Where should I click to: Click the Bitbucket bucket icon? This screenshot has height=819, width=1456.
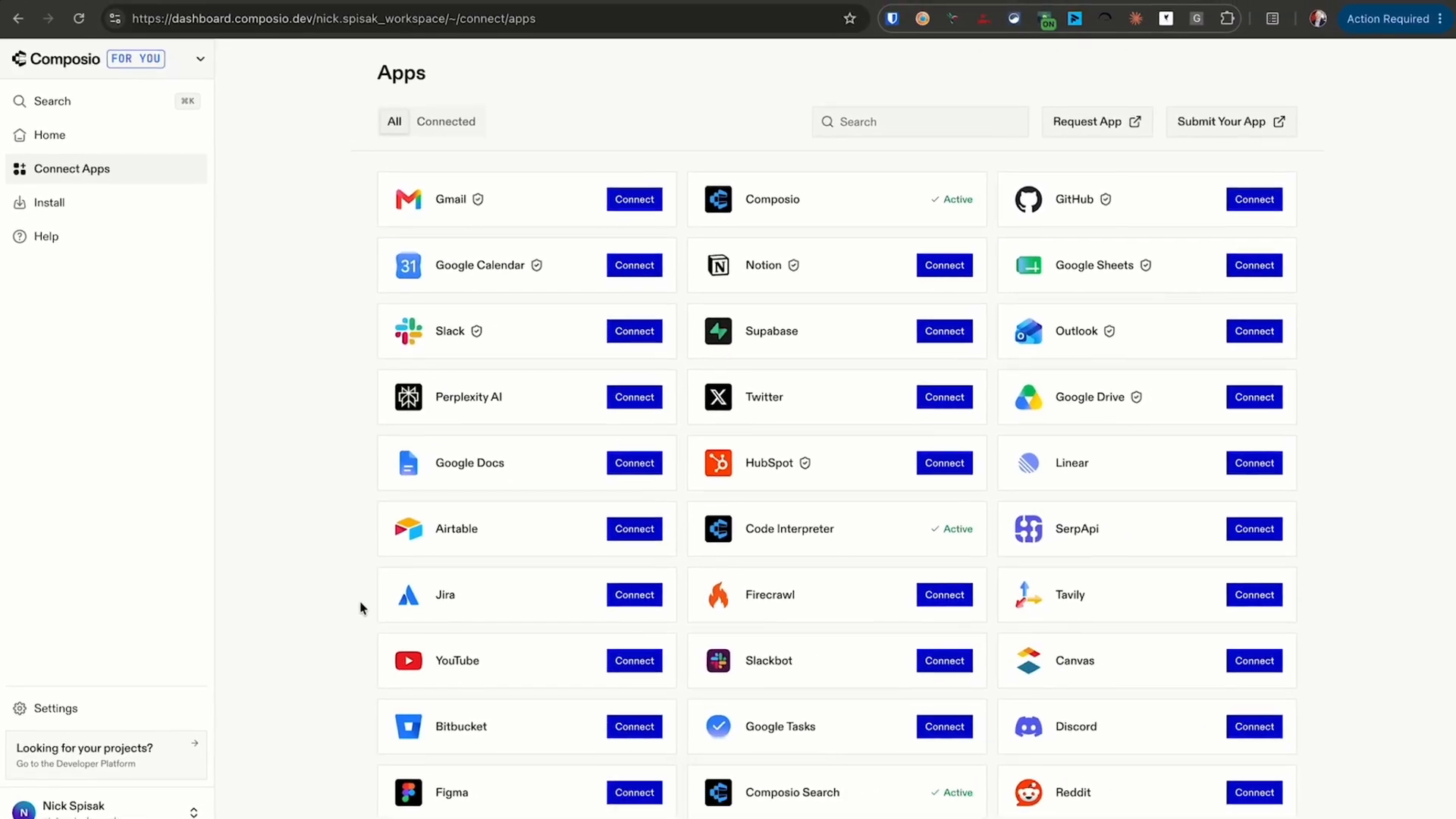click(408, 726)
